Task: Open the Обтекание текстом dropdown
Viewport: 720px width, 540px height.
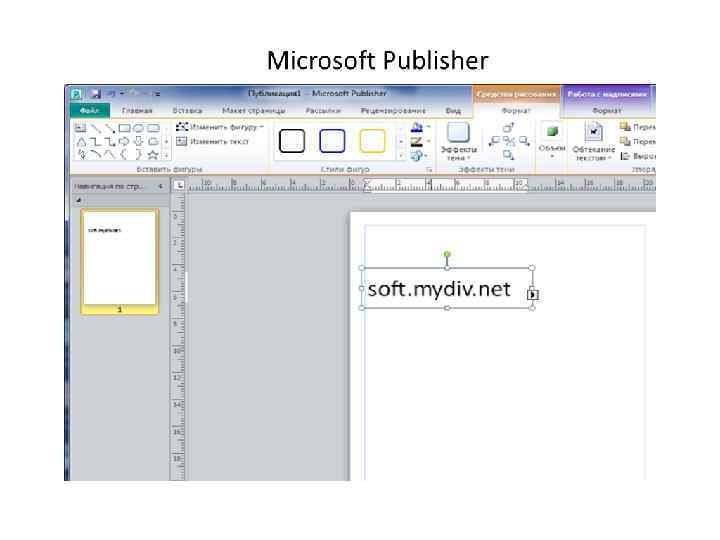Action: pos(593,142)
